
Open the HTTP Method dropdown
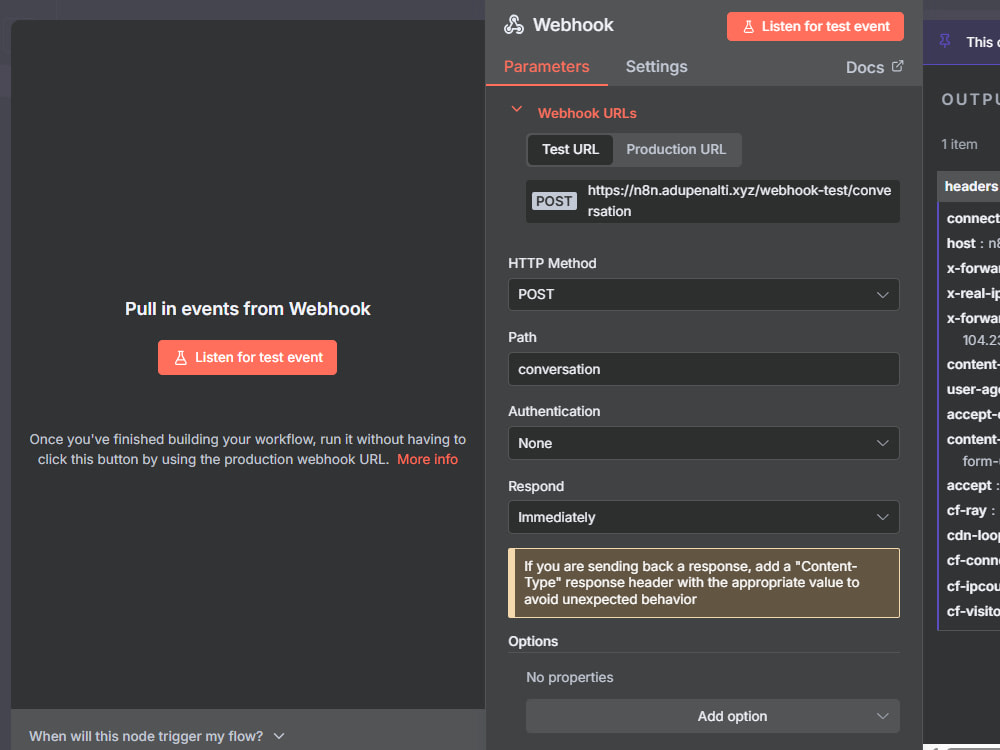[x=703, y=295]
